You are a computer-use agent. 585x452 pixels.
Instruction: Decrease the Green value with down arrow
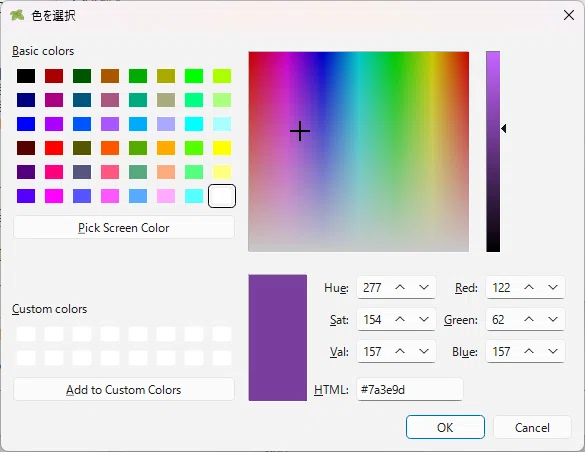point(553,319)
